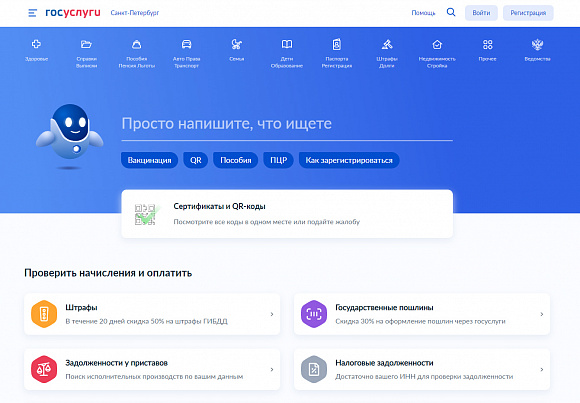Open the Паспорта Регистрация icon
Viewport: 580px width, 403px height.
coord(337,44)
